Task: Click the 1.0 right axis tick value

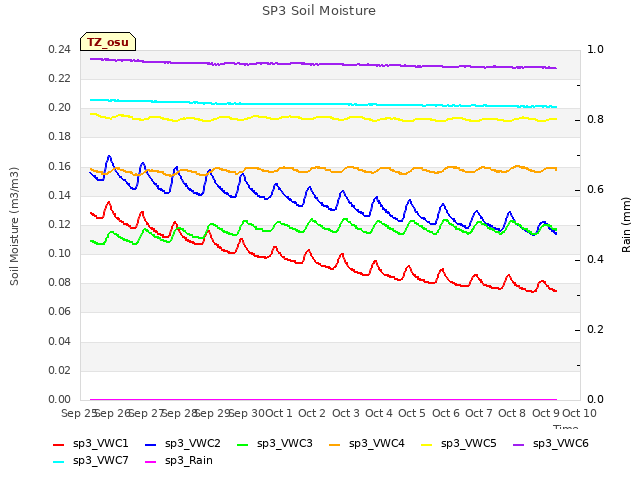Action: pyautogui.click(x=595, y=49)
